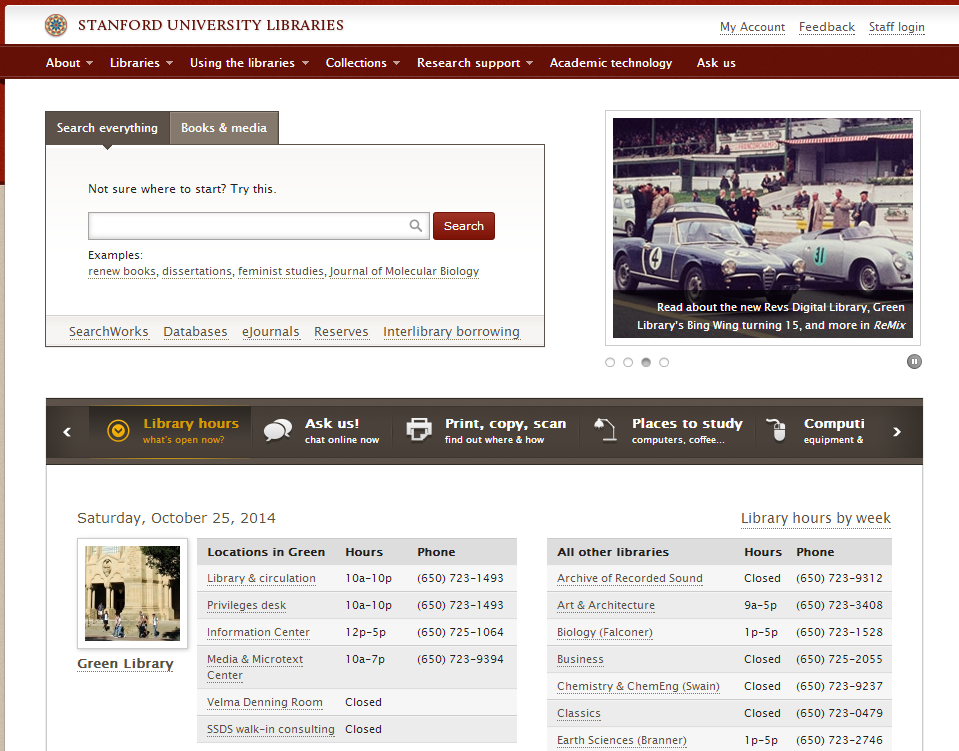
Task: Expand the About menu
Action: 69,62
